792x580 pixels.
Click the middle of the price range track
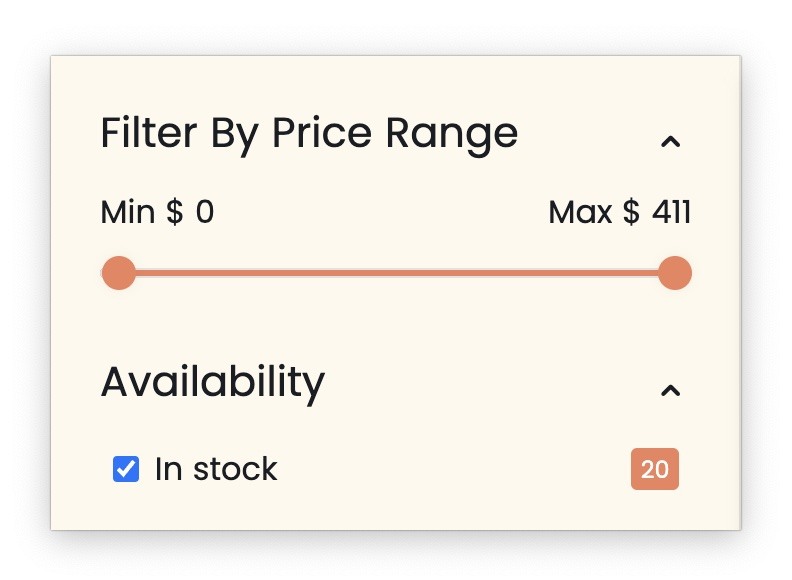click(x=397, y=273)
